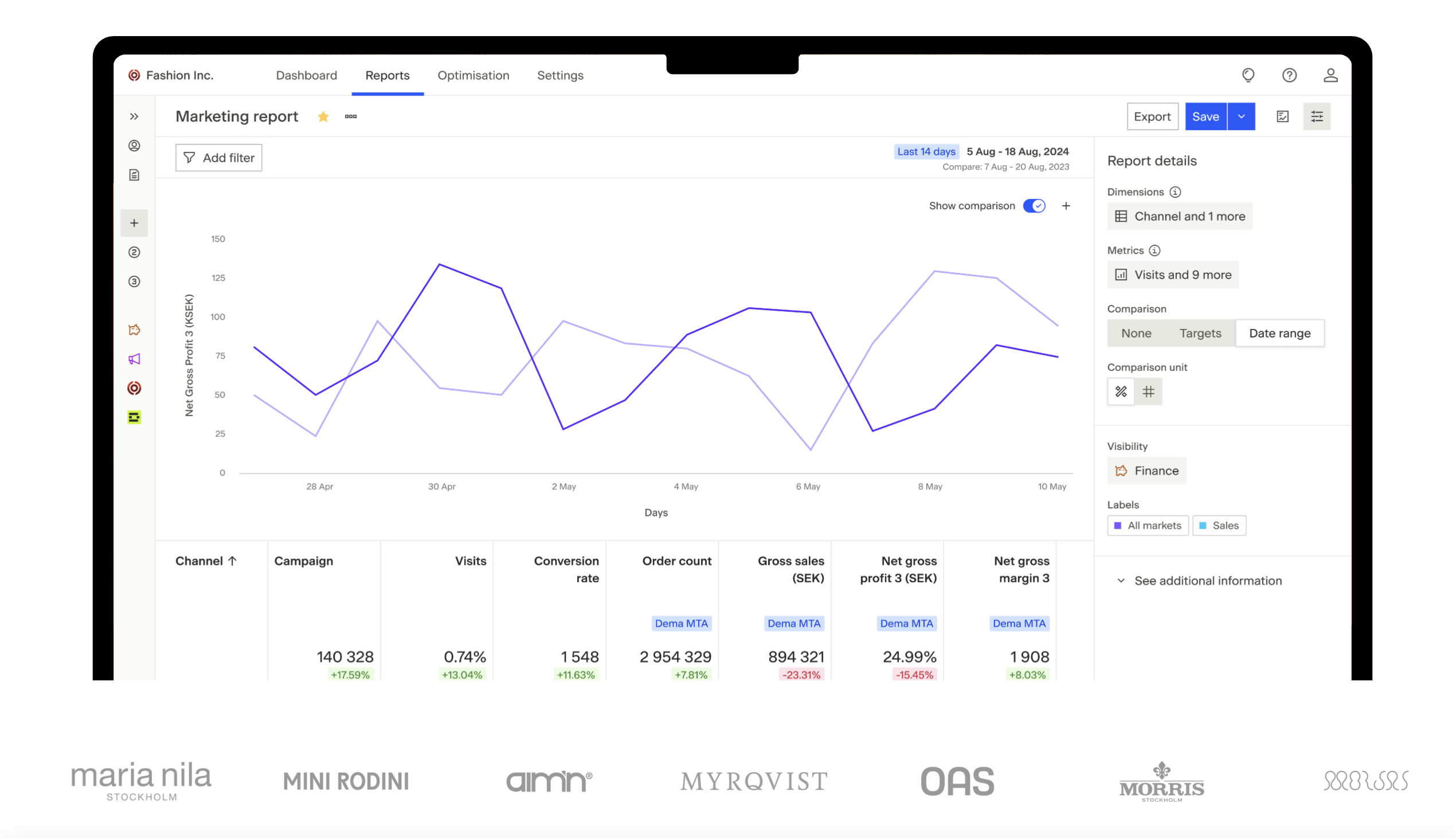1456x838 pixels.
Task: Favorite the report with star icon
Action: pos(323,117)
